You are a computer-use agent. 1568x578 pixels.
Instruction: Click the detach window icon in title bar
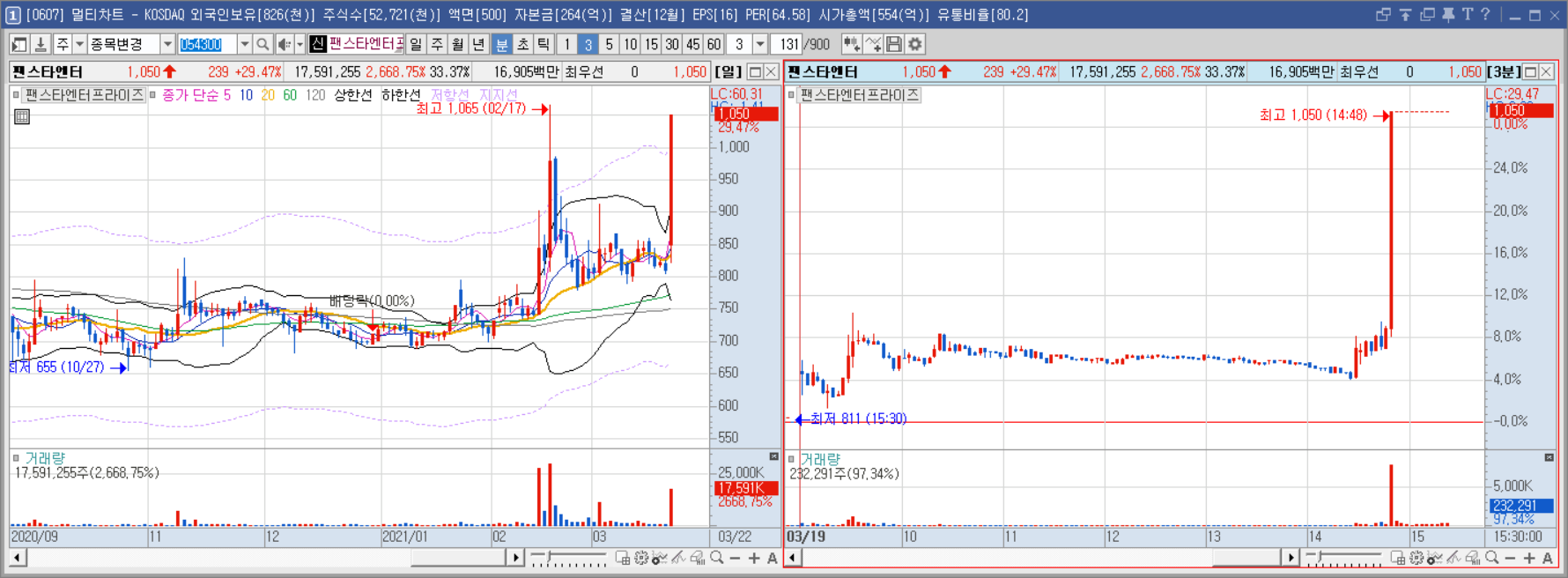pos(1383,15)
